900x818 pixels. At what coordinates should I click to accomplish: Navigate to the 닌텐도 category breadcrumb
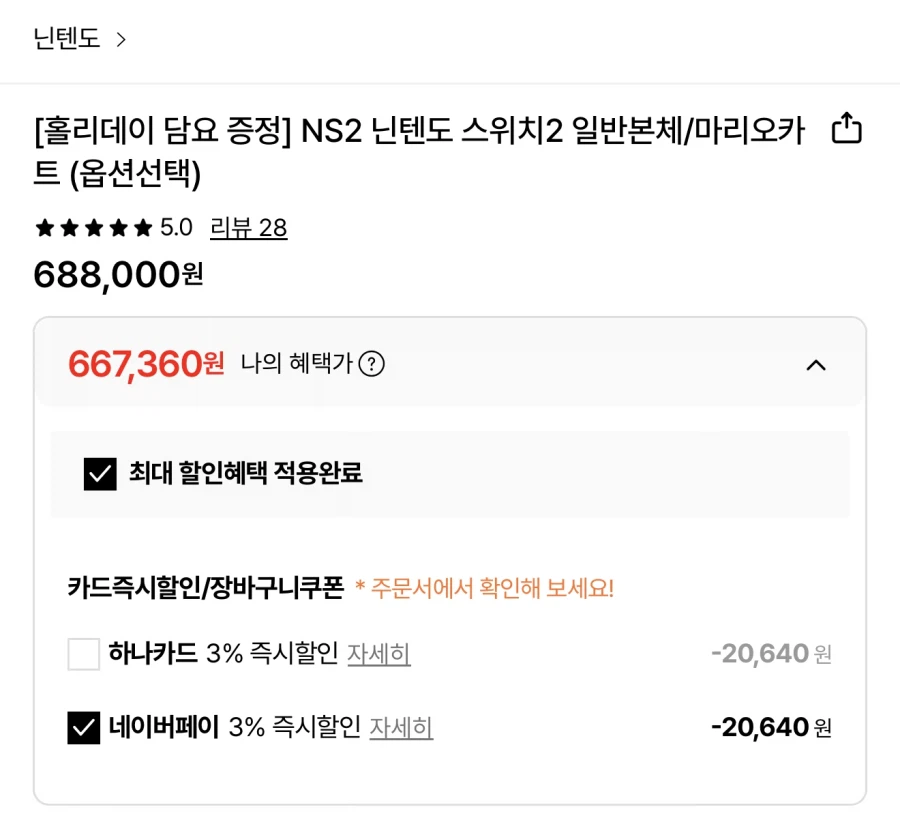tap(67, 37)
